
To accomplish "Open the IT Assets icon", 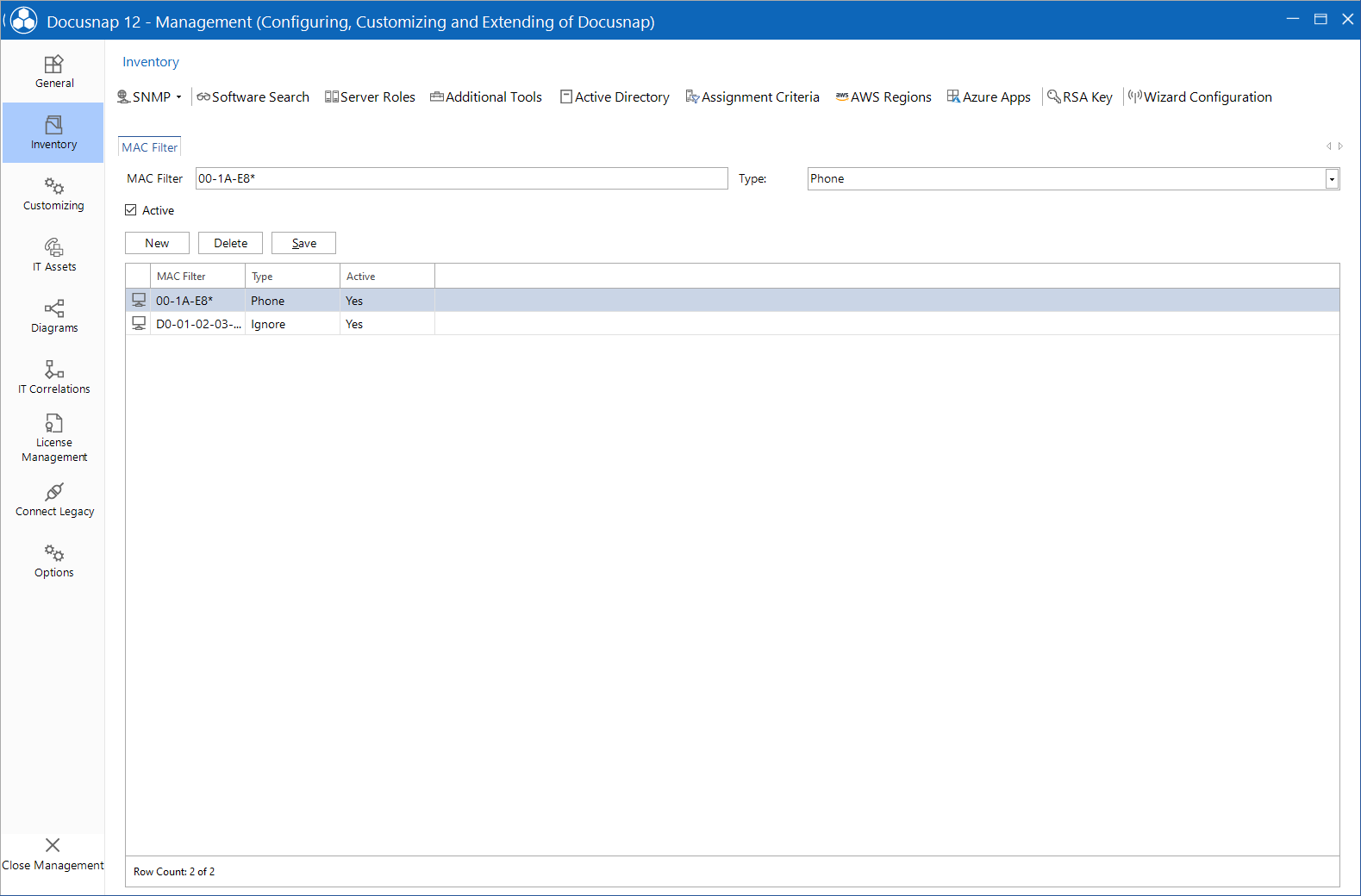I will point(53,247).
